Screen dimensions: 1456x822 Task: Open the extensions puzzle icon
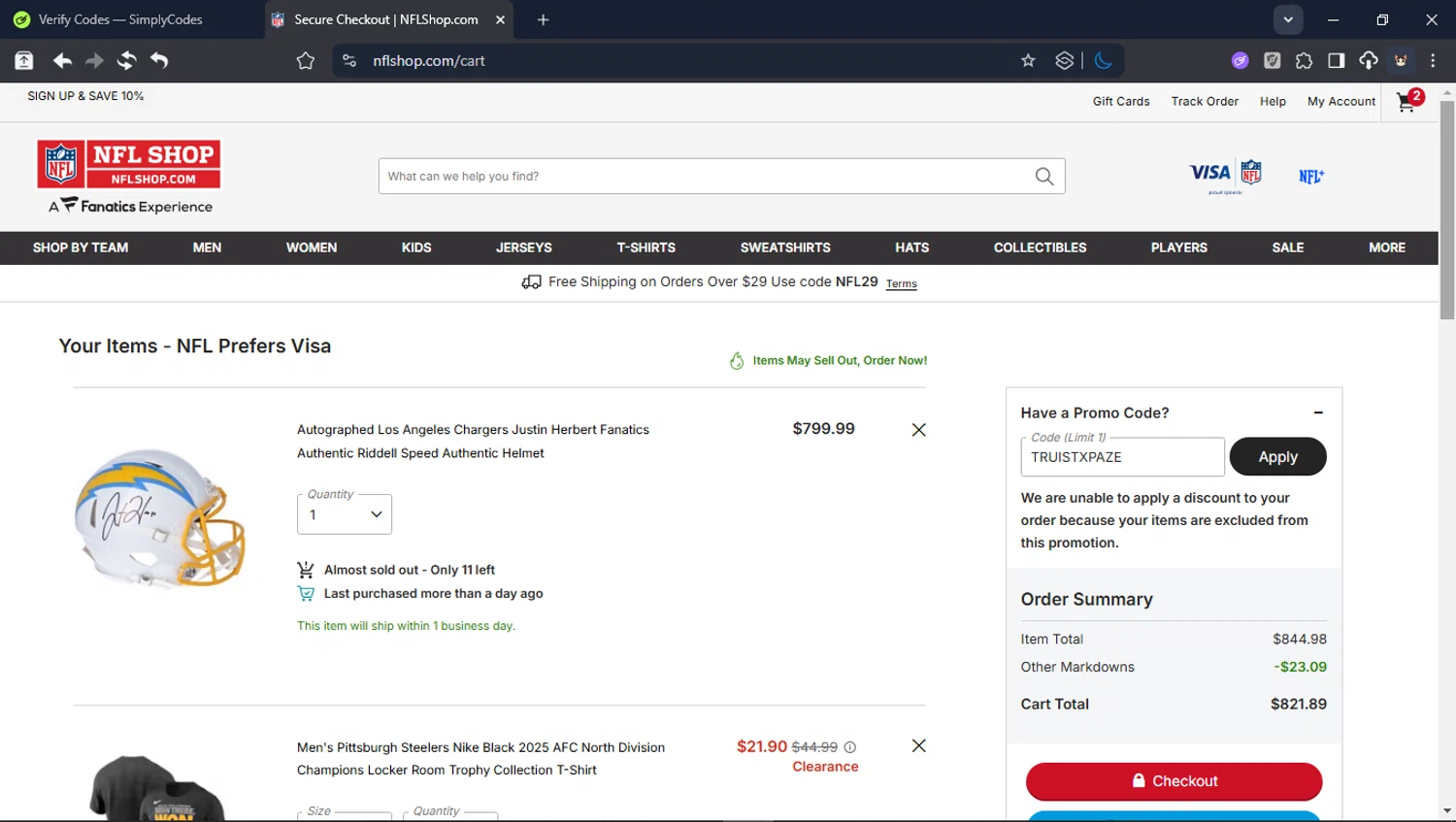(1304, 60)
